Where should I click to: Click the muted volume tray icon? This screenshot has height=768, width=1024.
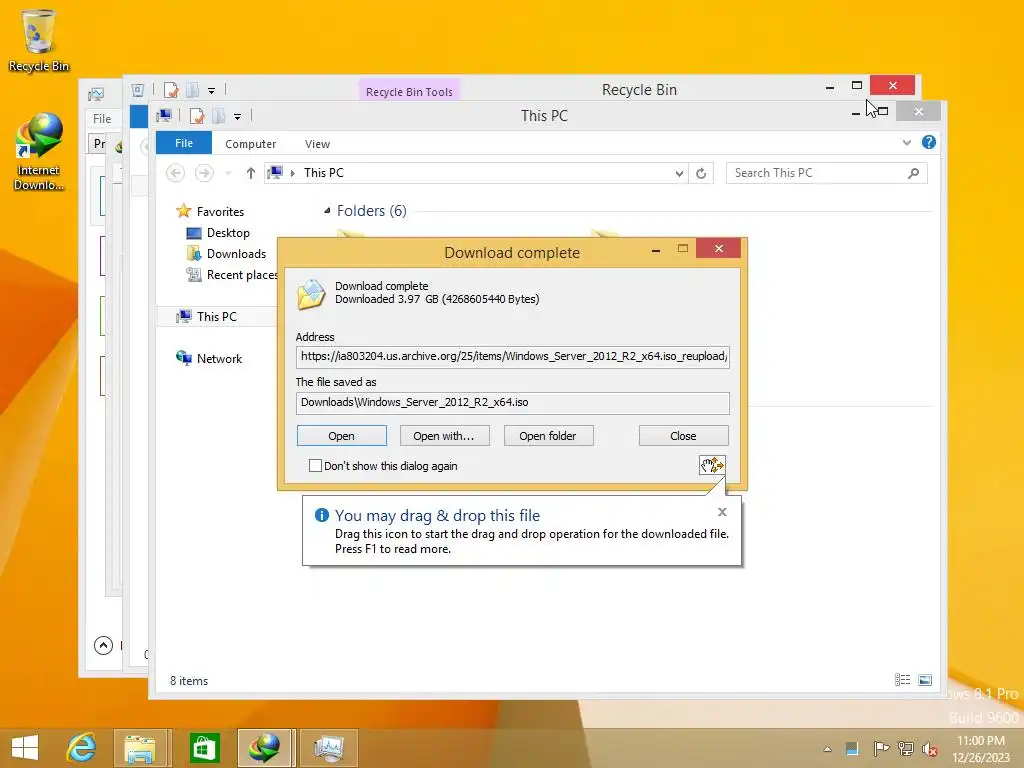click(x=930, y=749)
